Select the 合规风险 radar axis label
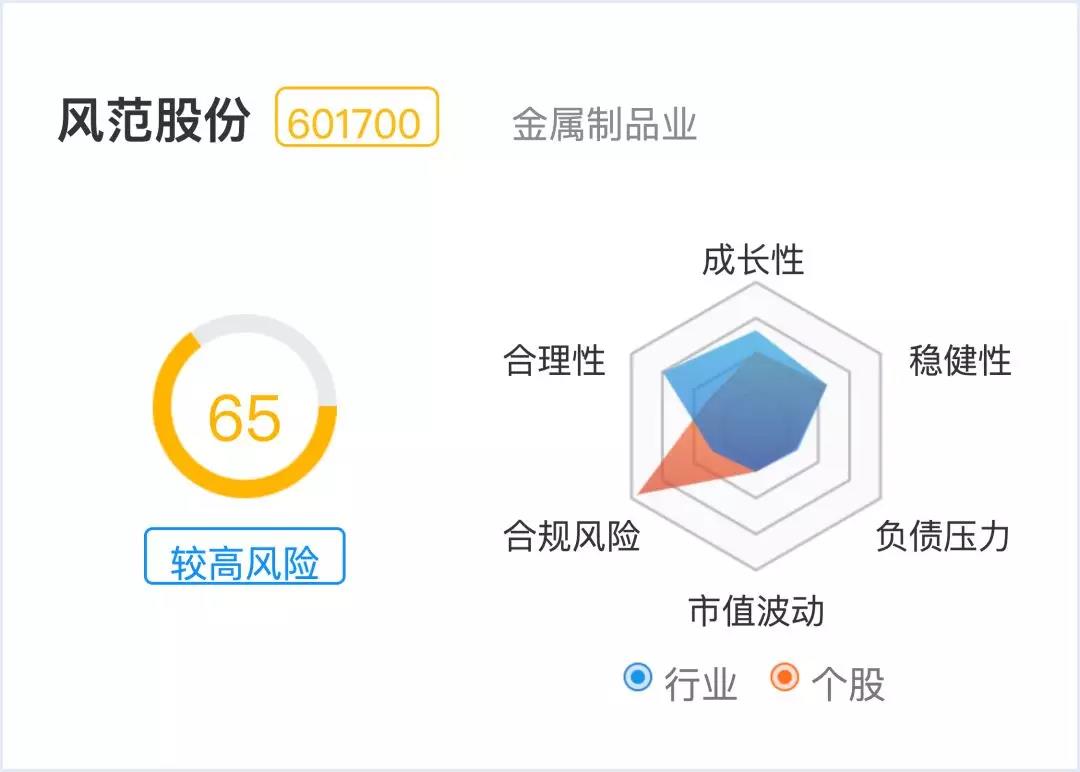 [571, 536]
